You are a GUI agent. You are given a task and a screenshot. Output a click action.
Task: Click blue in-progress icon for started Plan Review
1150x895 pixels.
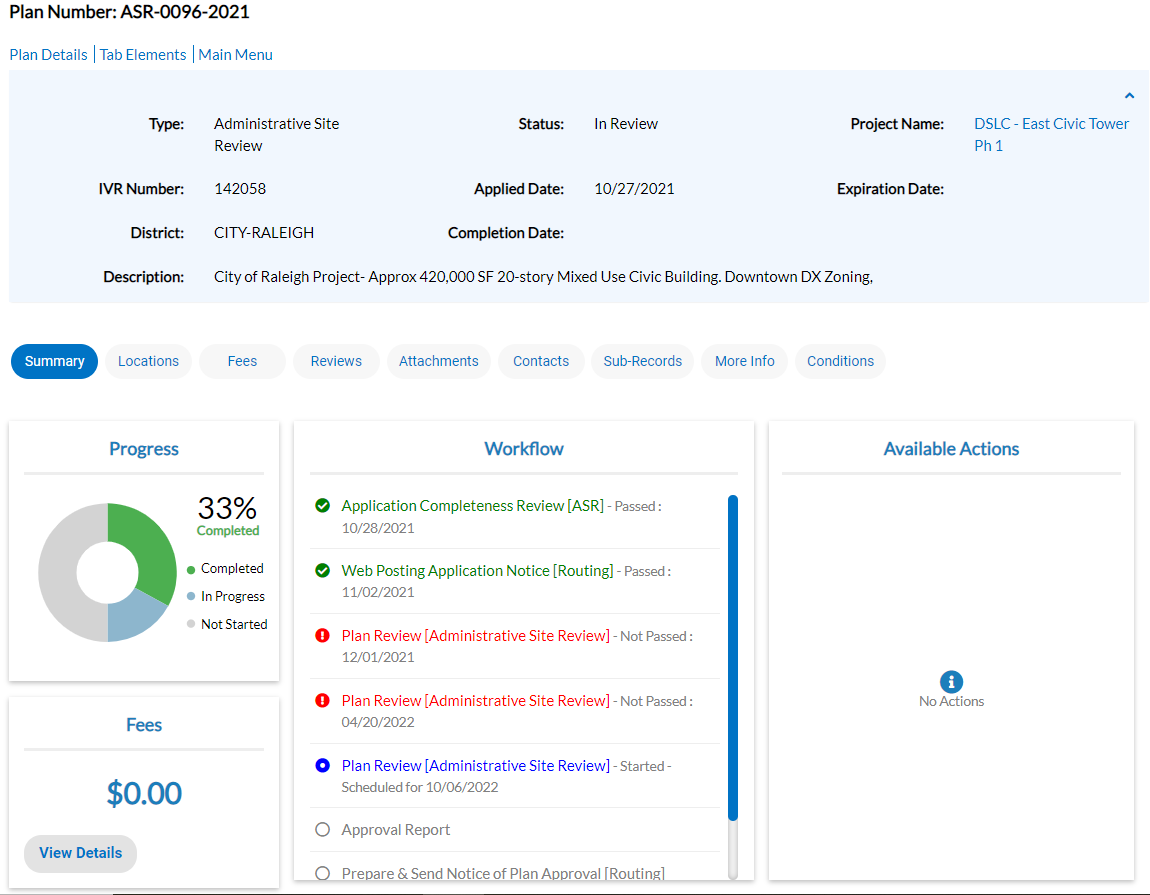pyautogui.click(x=322, y=766)
